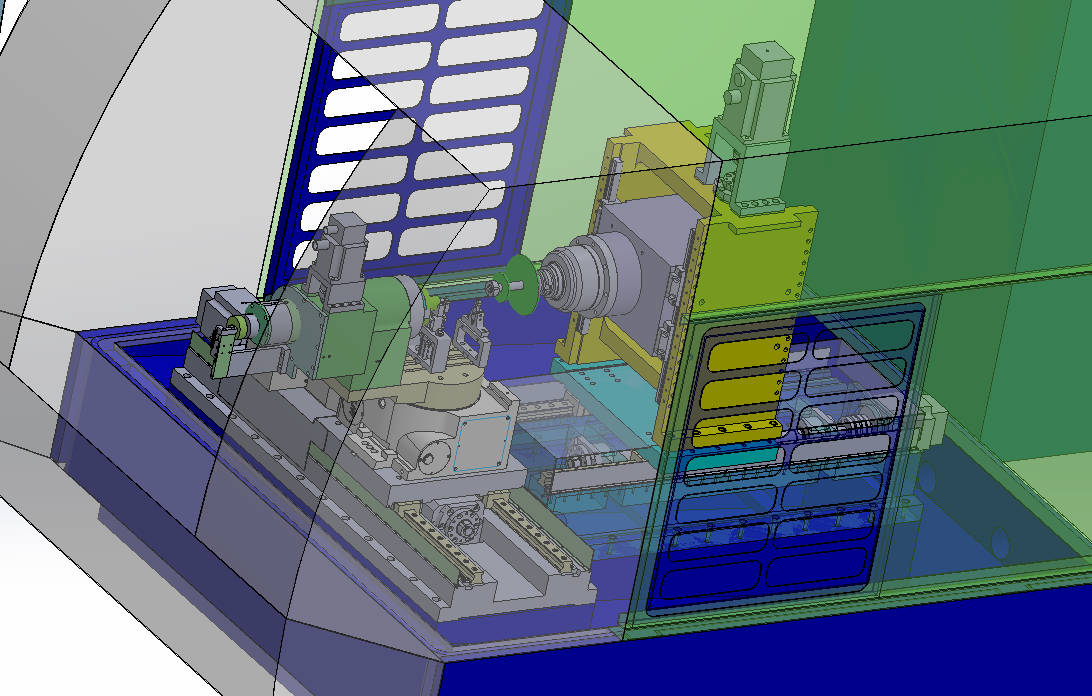Pick the round cap on rotary table base

click(x=432, y=460)
